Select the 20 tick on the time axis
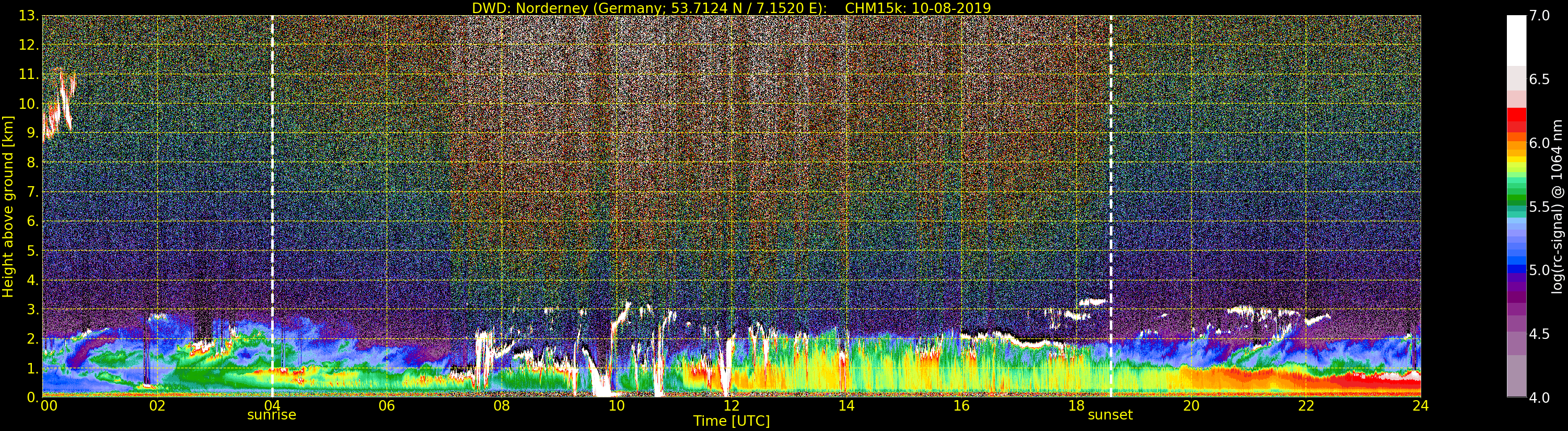 click(1191, 406)
